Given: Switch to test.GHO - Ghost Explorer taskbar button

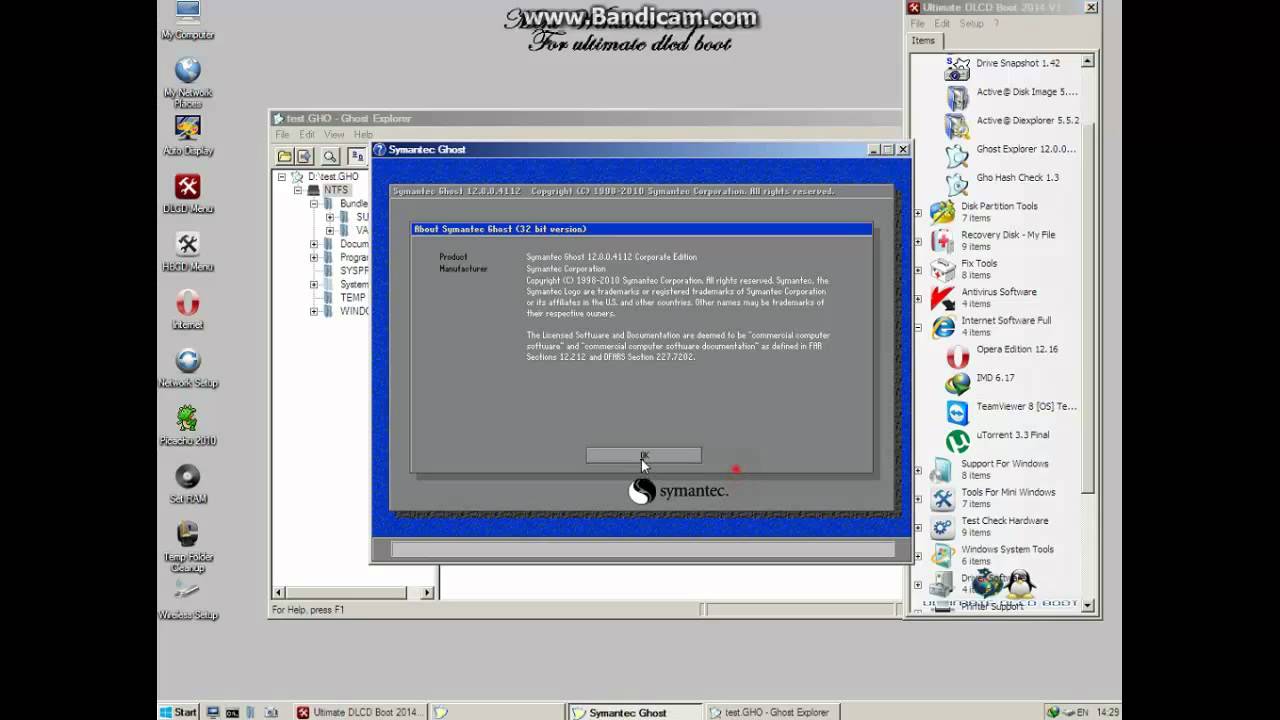Looking at the screenshot, I should [x=772, y=712].
